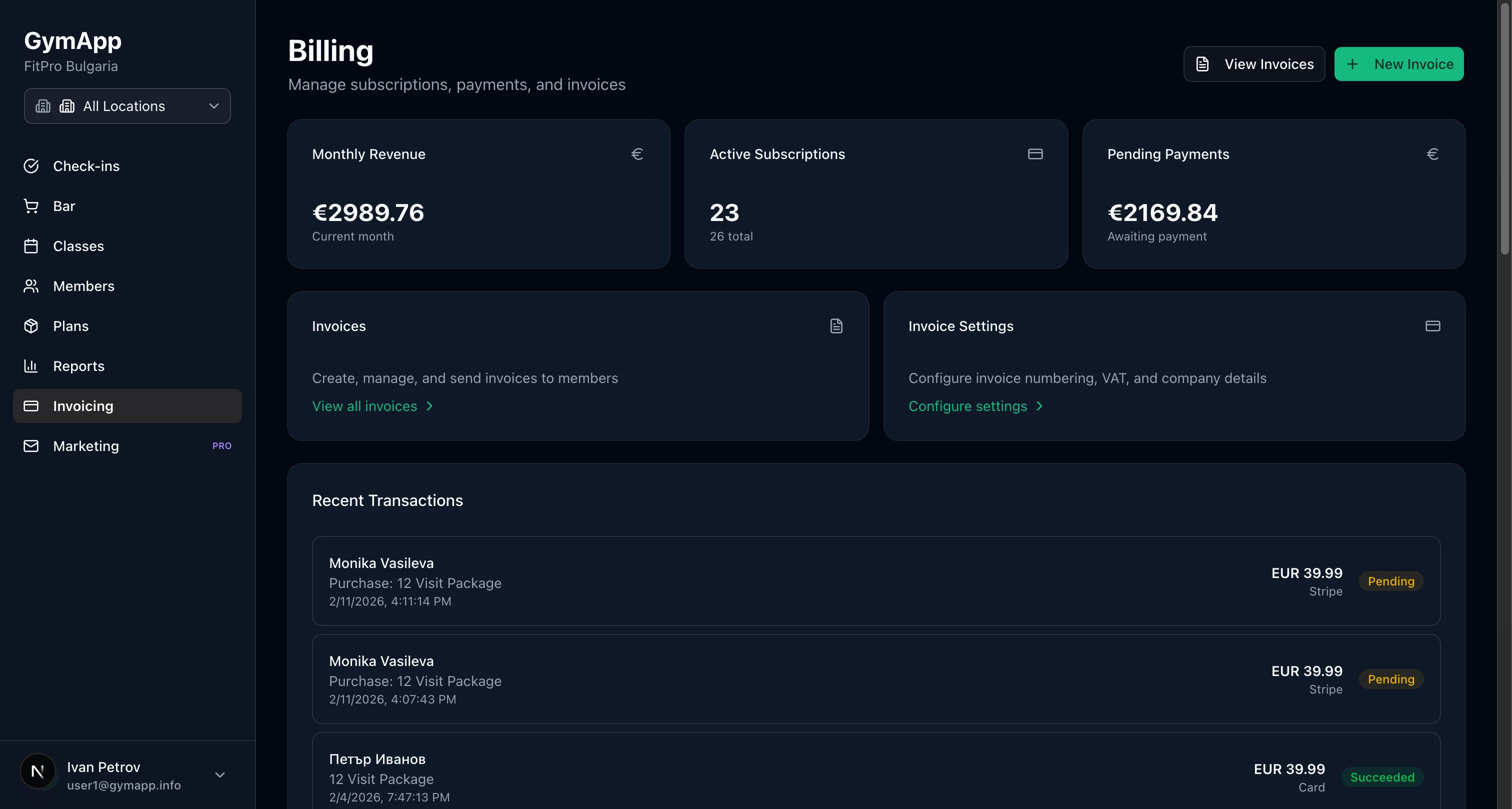Screen dimensions: 1512x809
Task: Click the Bar shopping cart icon
Action: (x=31, y=205)
